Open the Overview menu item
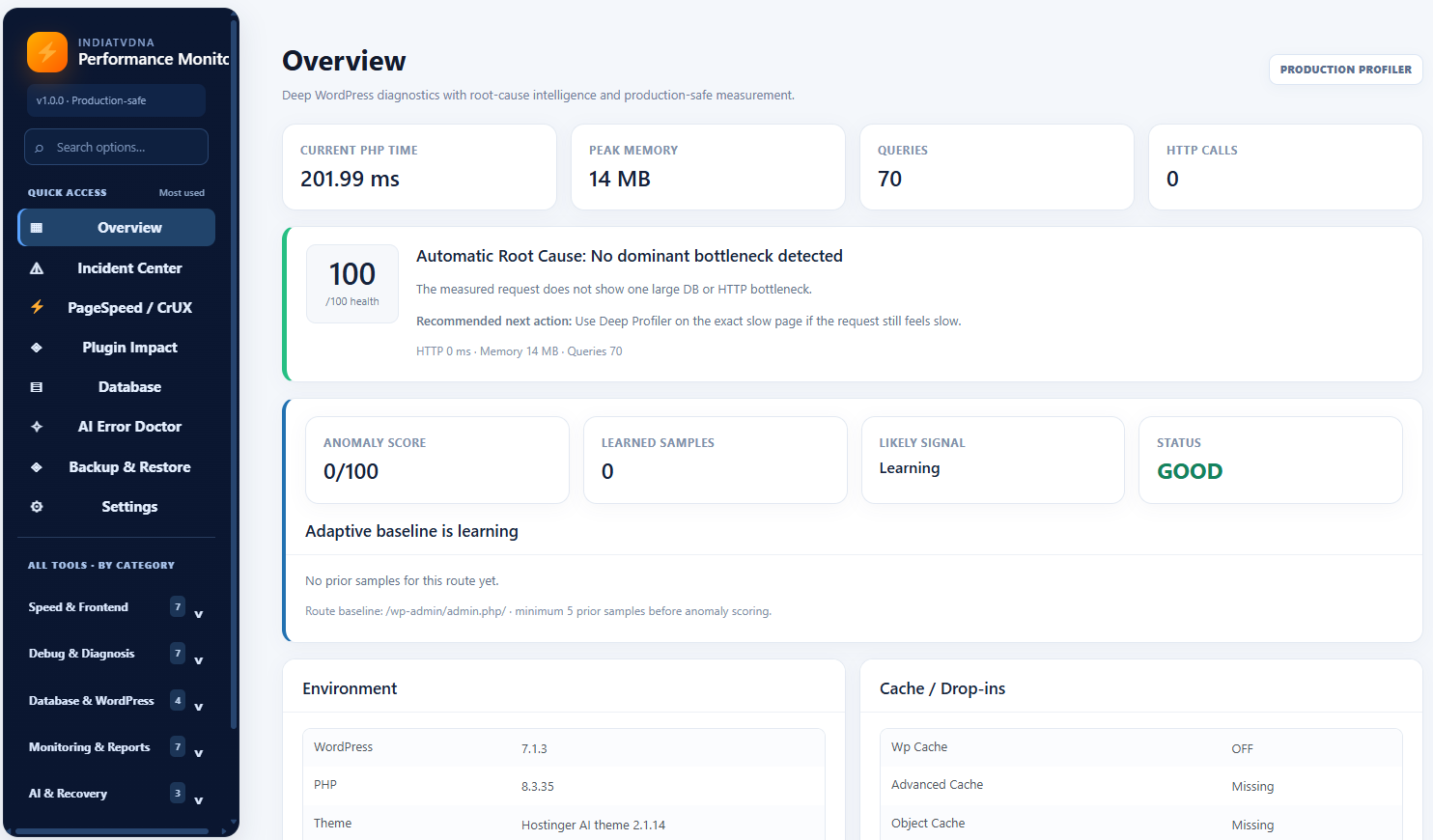 [x=116, y=228]
